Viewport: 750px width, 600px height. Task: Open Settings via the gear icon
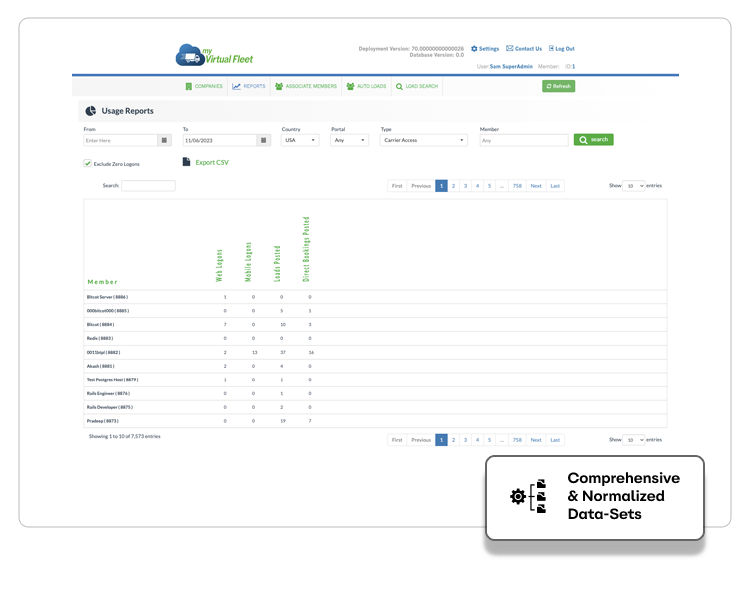click(x=474, y=48)
